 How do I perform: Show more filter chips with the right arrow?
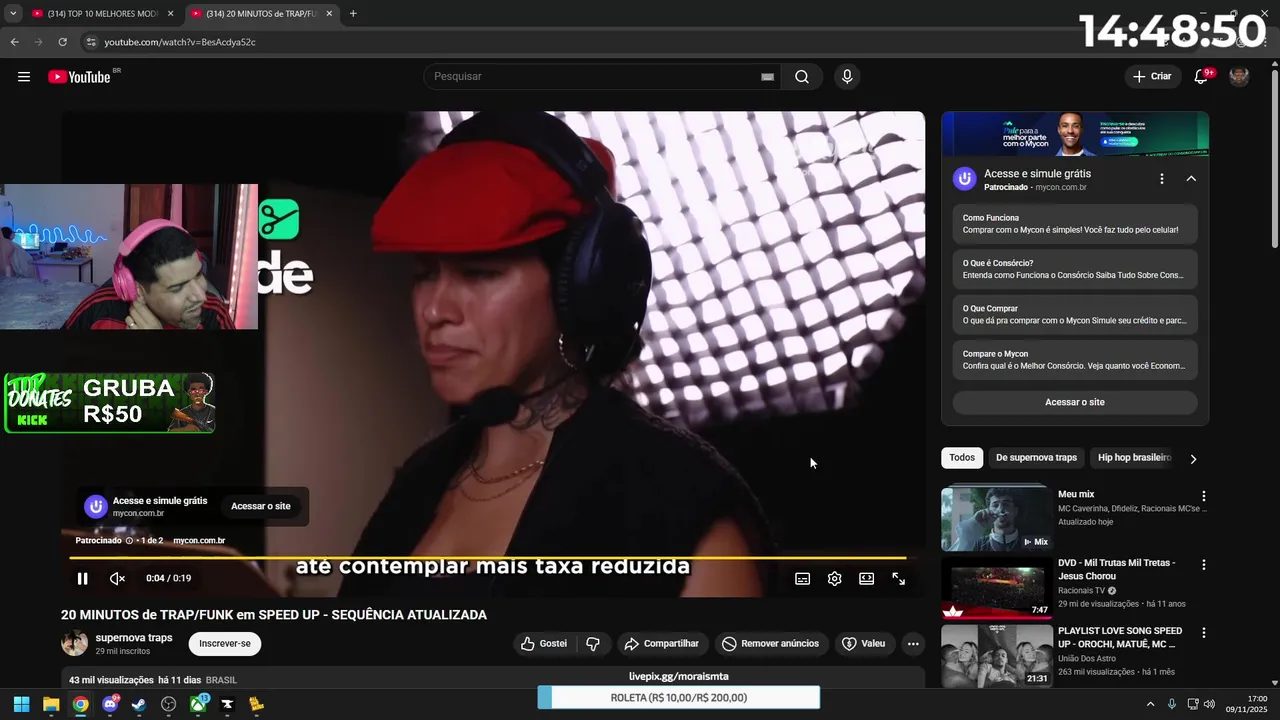(1193, 459)
